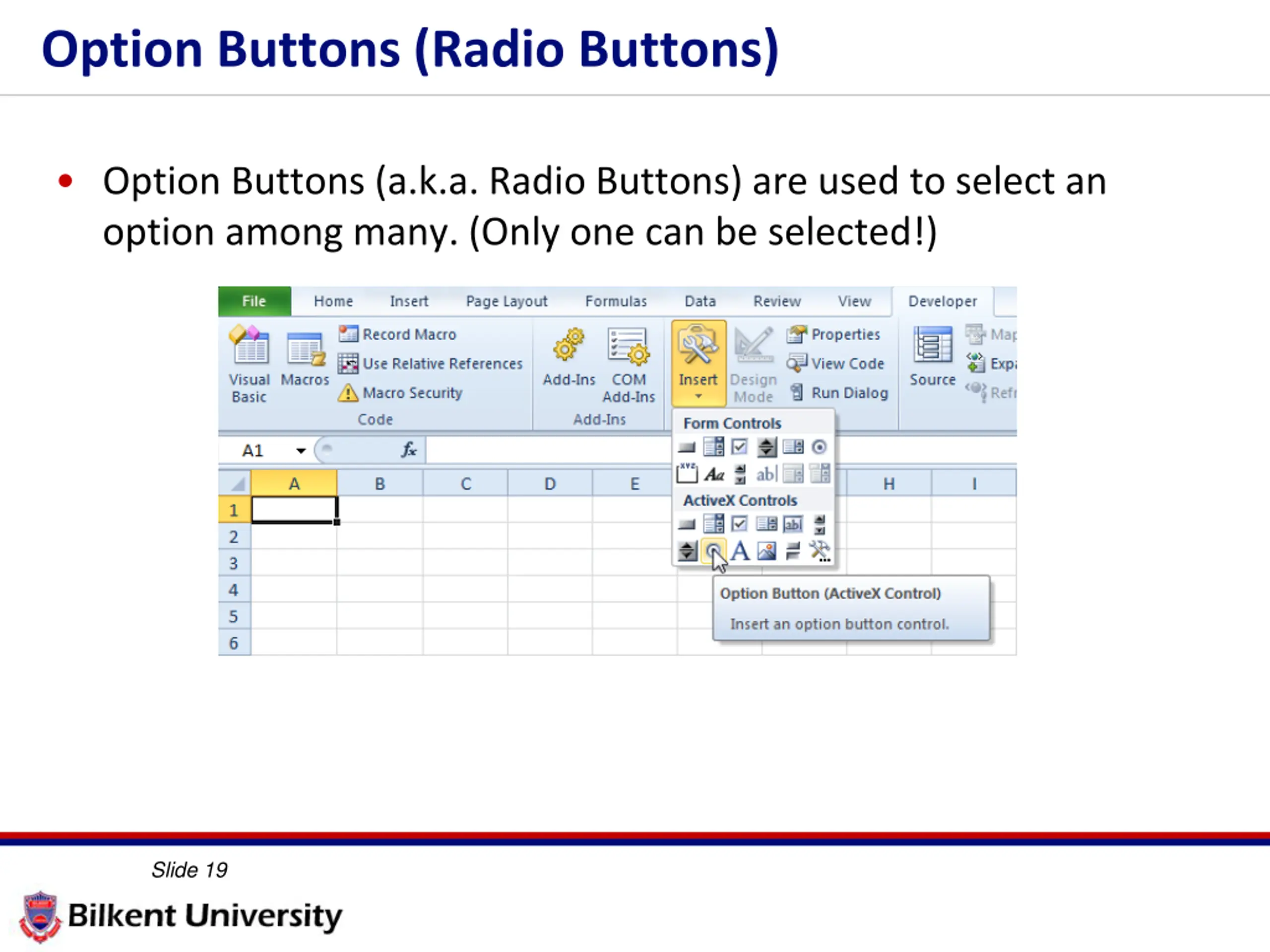Click inside the formula bar
1270x952 pixels.
click(x=548, y=450)
